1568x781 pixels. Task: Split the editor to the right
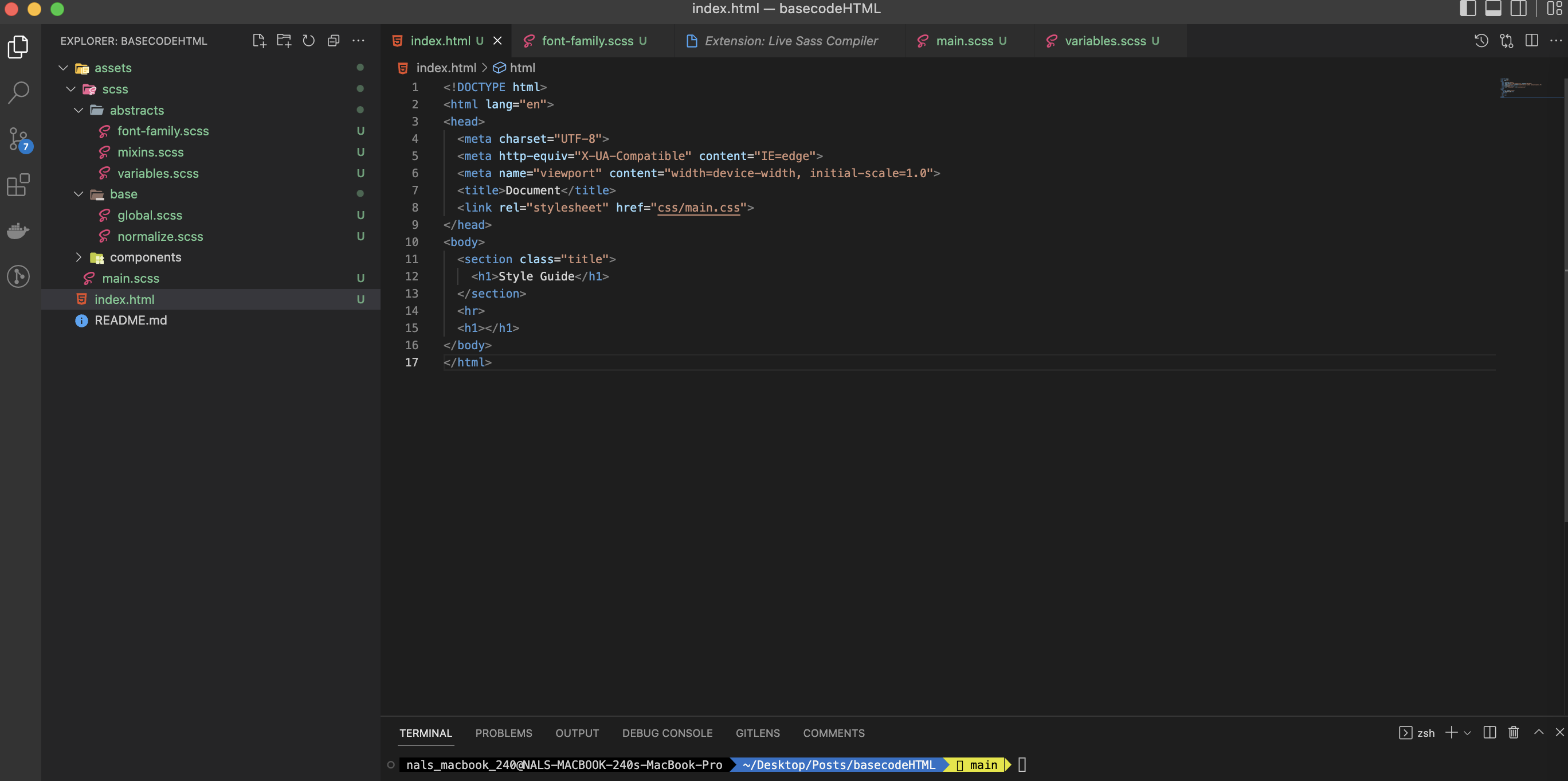[1531, 41]
